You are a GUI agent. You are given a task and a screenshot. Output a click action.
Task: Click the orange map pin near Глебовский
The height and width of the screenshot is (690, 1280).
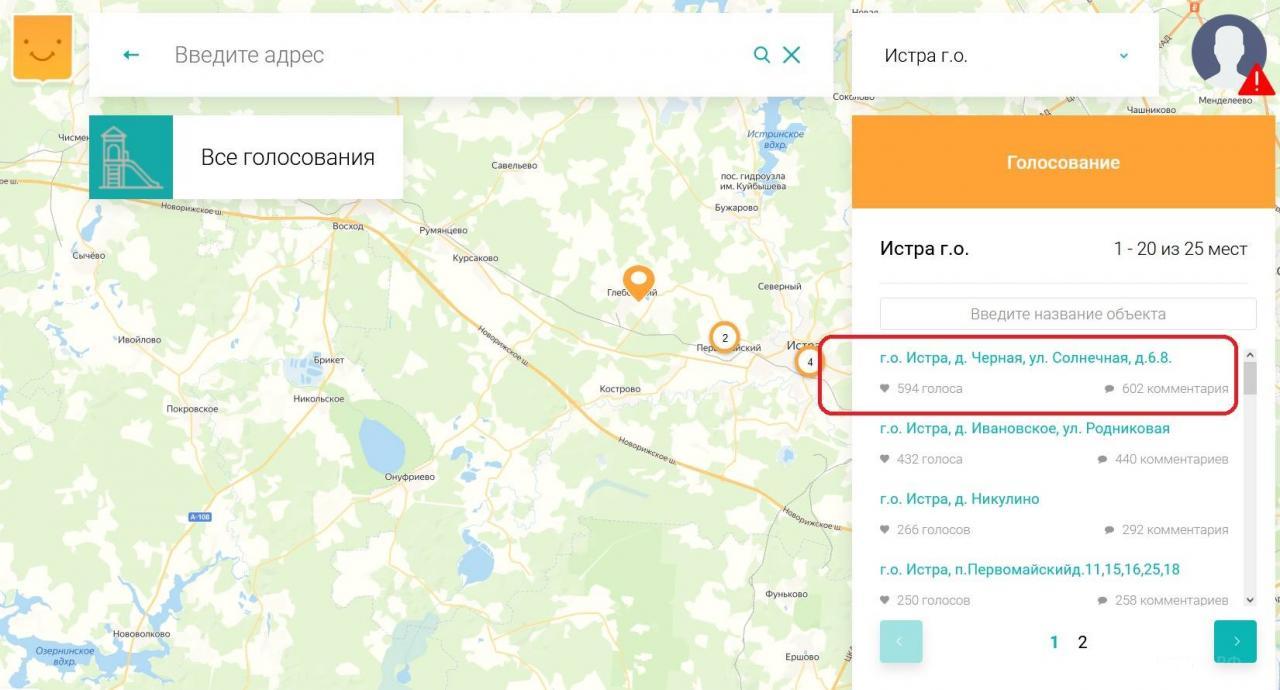(638, 283)
